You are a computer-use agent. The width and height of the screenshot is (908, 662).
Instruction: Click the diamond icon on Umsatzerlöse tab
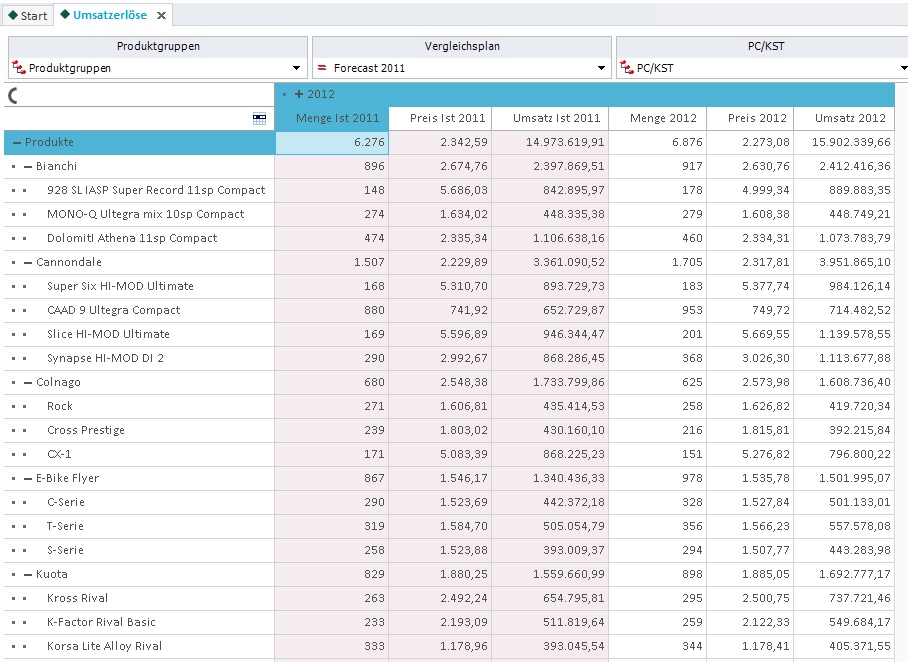(x=65, y=14)
